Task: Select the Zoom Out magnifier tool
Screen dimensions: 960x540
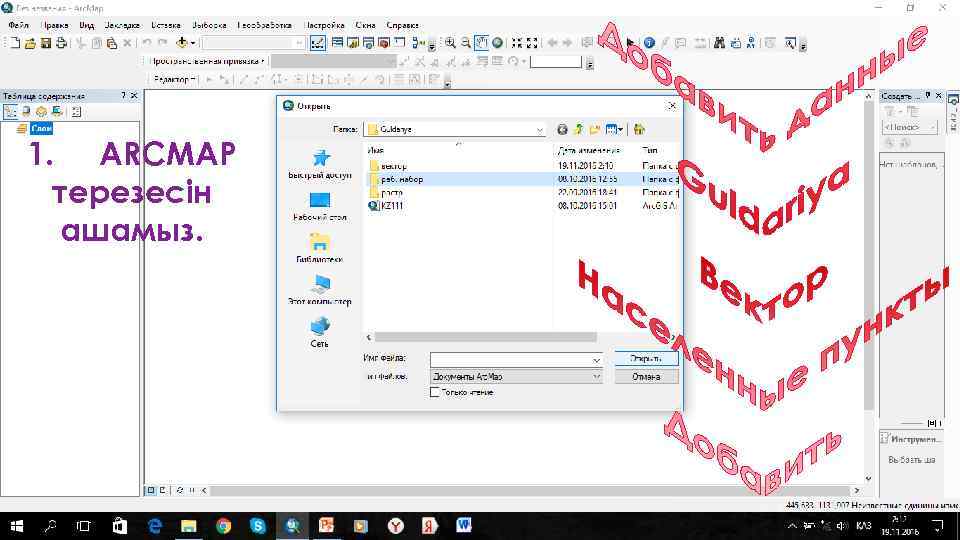Action: click(466, 43)
